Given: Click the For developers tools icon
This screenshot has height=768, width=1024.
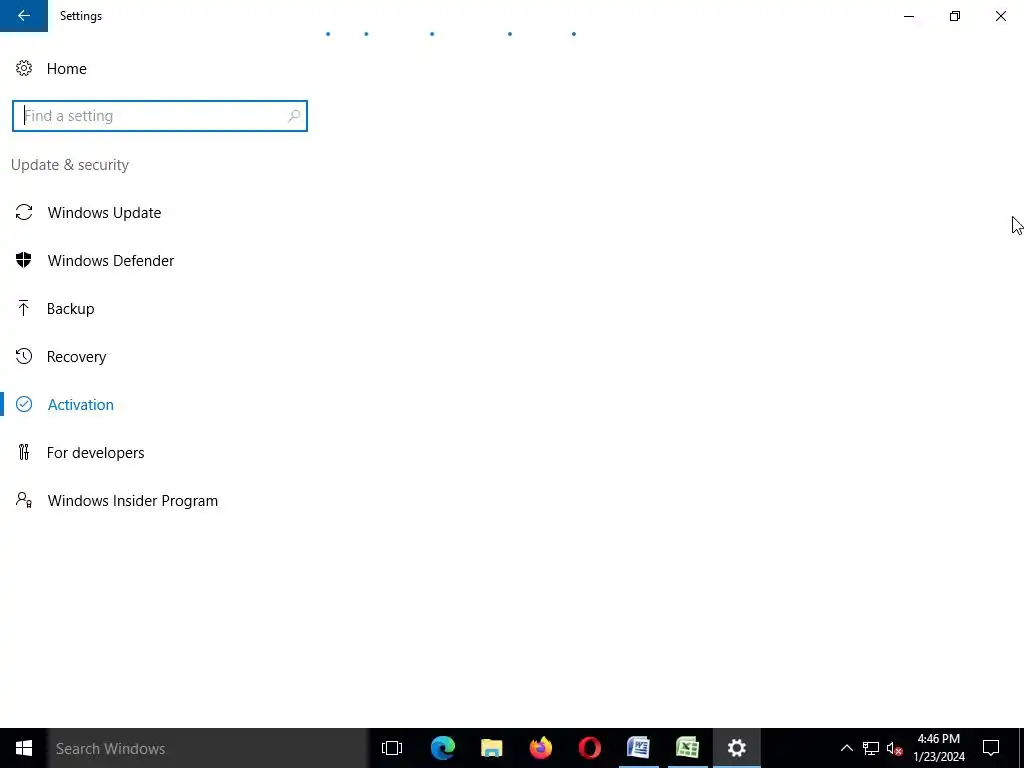Looking at the screenshot, I should (x=24, y=452).
